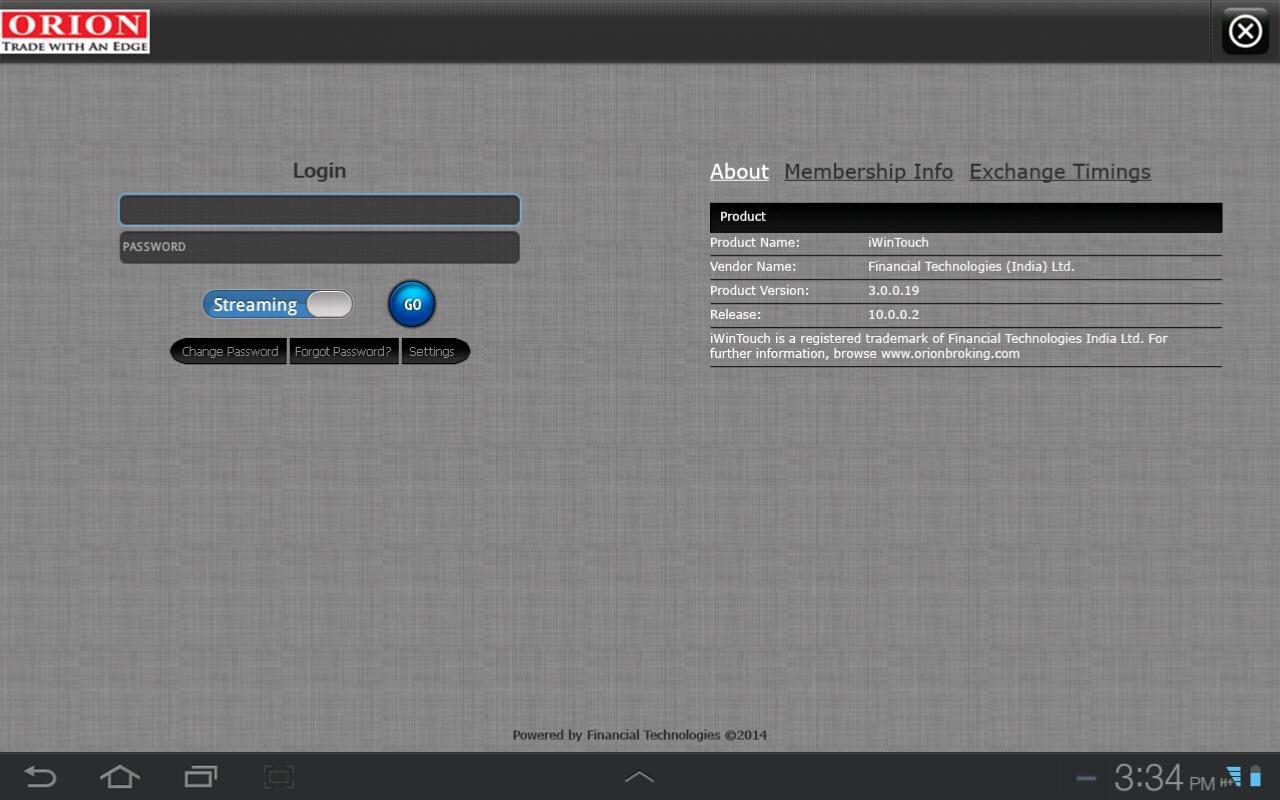Select Forgot Password? link
Viewport: 1280px width, 800px height.
point(343,352)
